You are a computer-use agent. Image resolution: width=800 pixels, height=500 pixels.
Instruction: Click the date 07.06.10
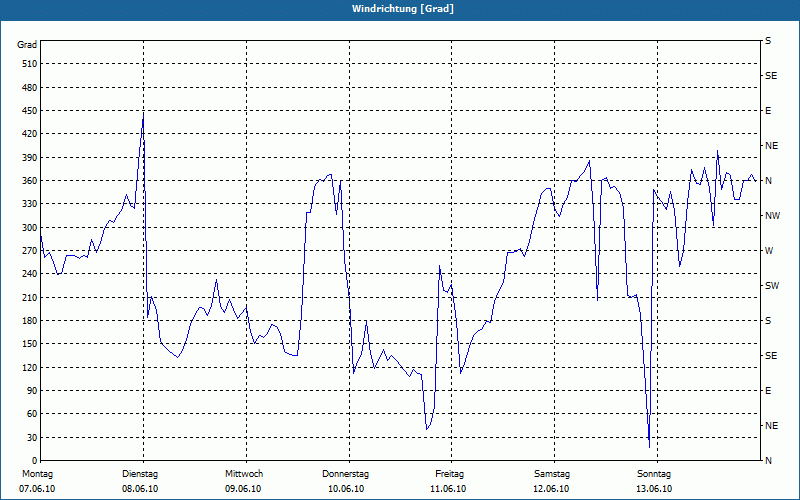[37, 489]
